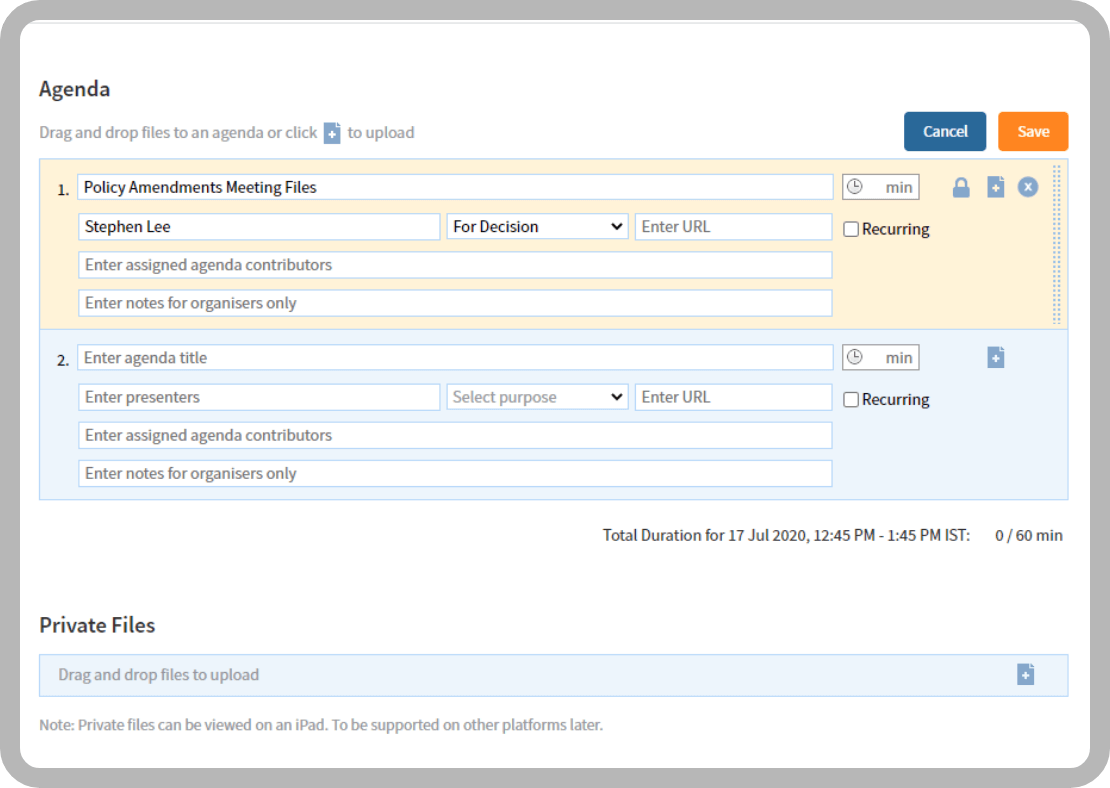1110x788 pixels.
Task: Click the clock icon in agenda 1 duration
Action: 855,187
